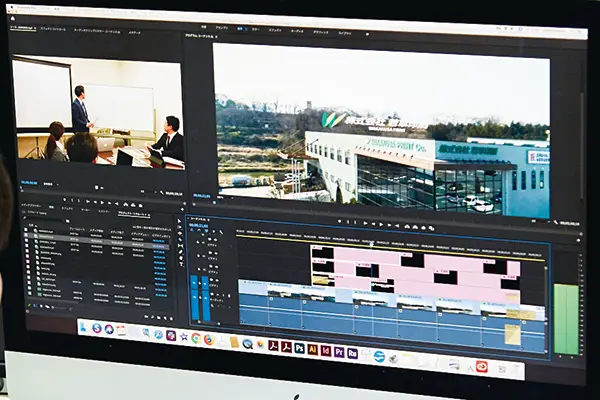
Task: Click the Program monitor current timecode
Action: [202, 196]
